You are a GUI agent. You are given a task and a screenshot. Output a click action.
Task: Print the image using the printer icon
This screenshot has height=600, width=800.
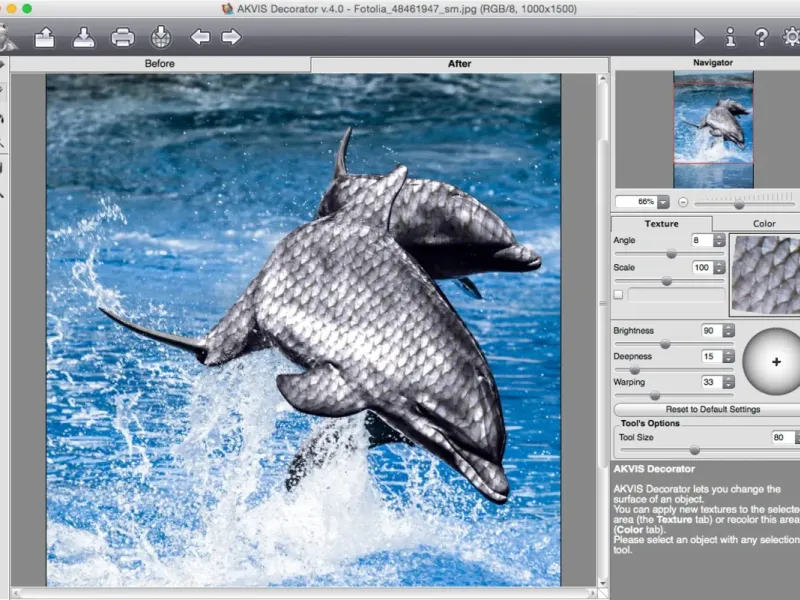coord(122,38)
